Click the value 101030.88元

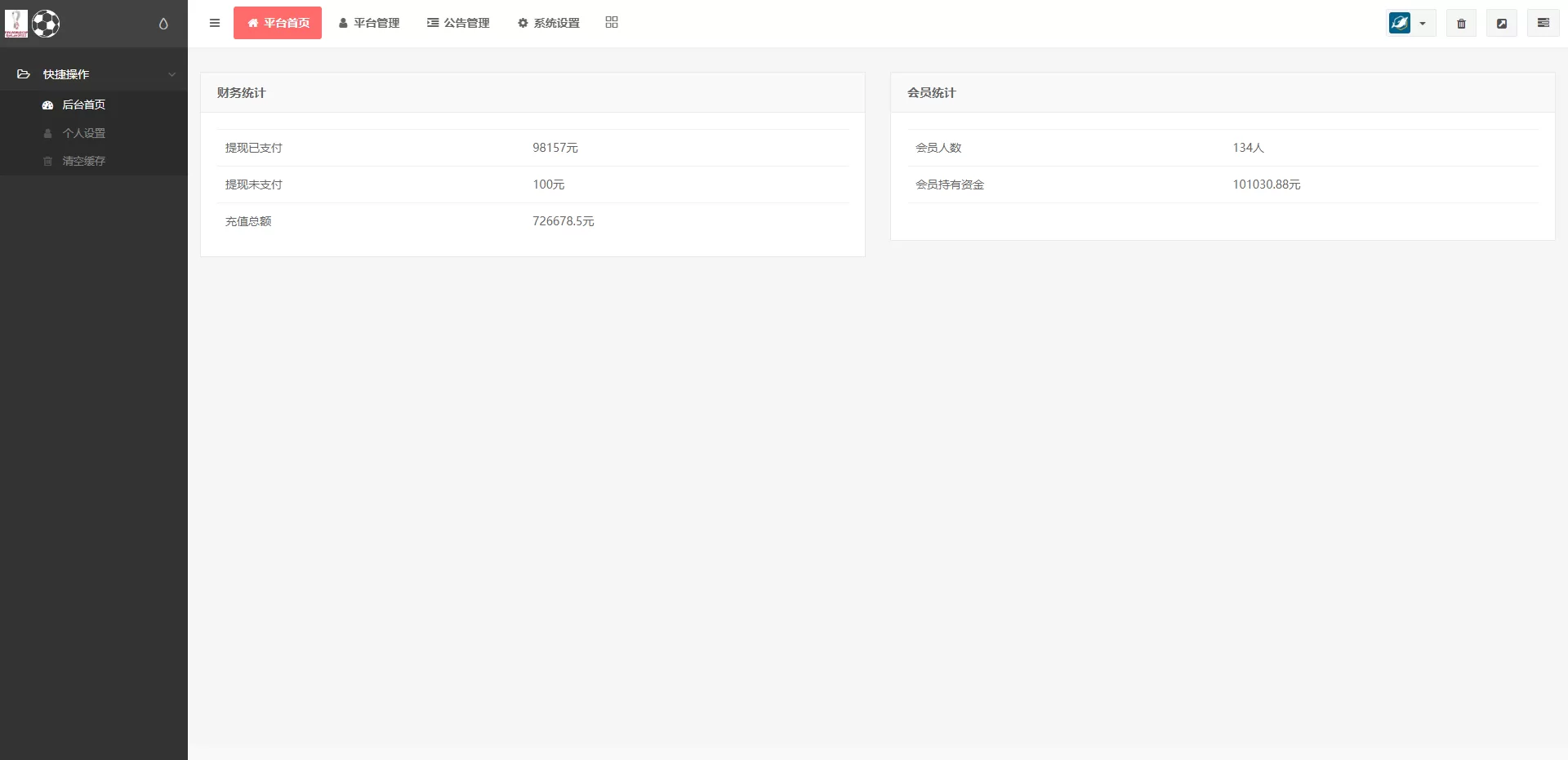pos(1267,184)
